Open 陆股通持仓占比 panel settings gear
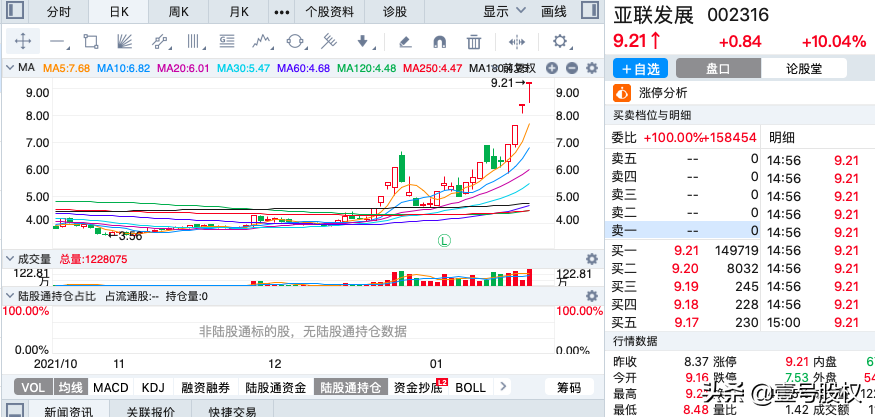The image size is (875, 417). 592,296
